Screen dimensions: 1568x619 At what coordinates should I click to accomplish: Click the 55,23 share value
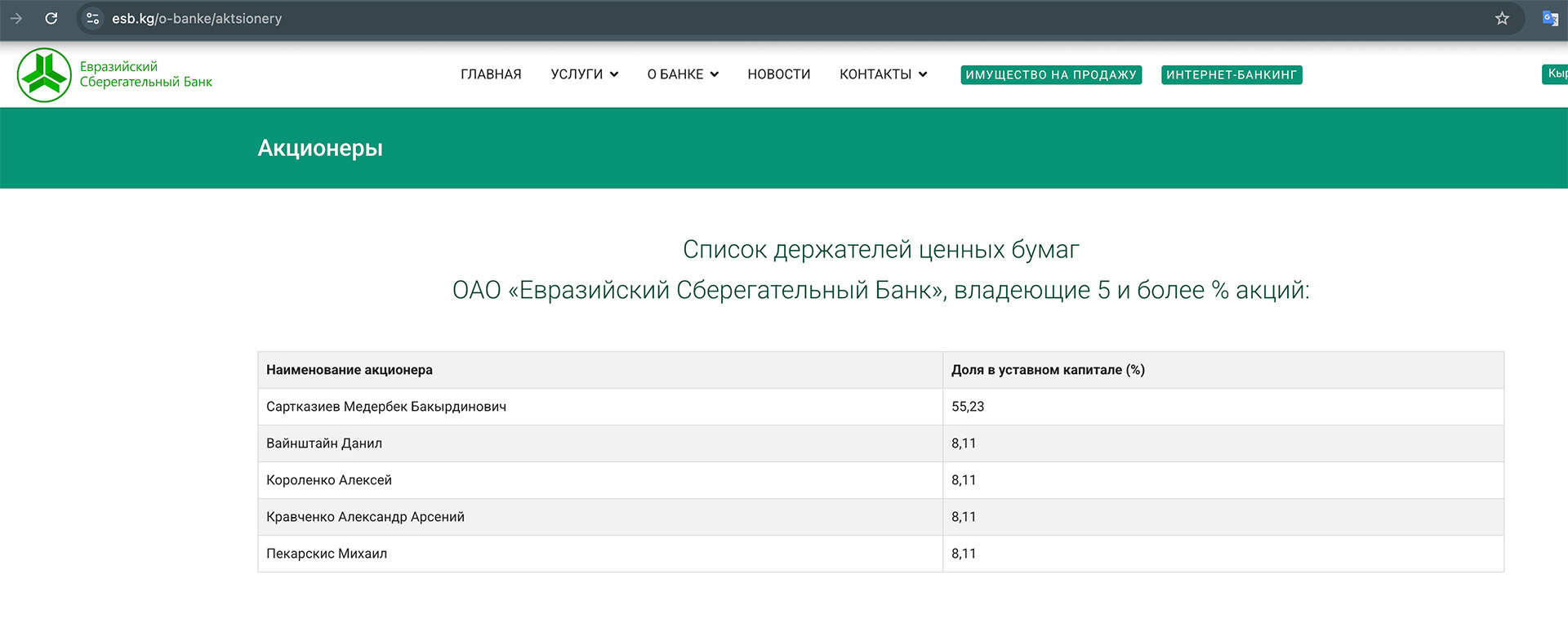pos(968,407)
